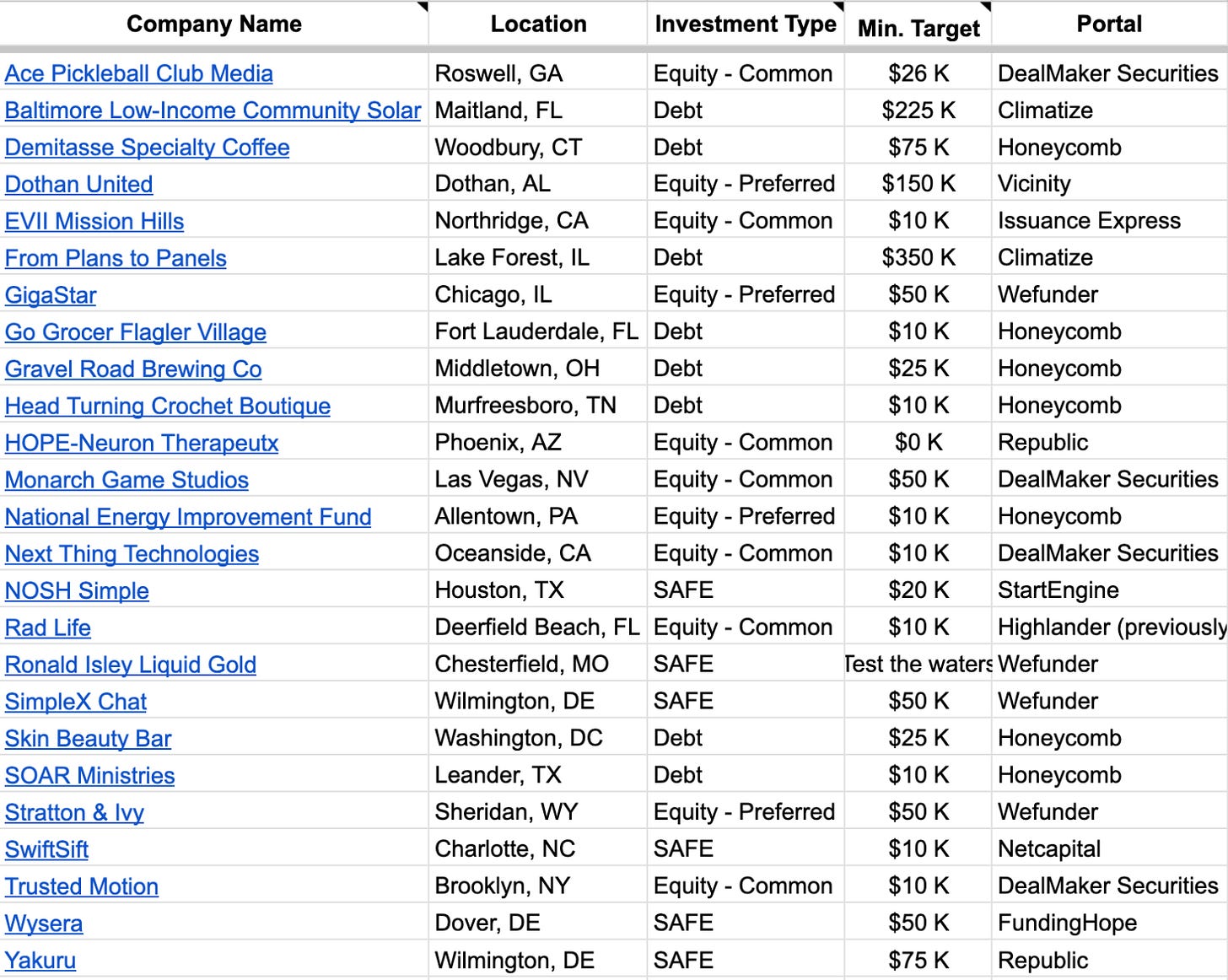
Task: Open the Ace Pickleball Club Media link
Action: click(139, 73)
